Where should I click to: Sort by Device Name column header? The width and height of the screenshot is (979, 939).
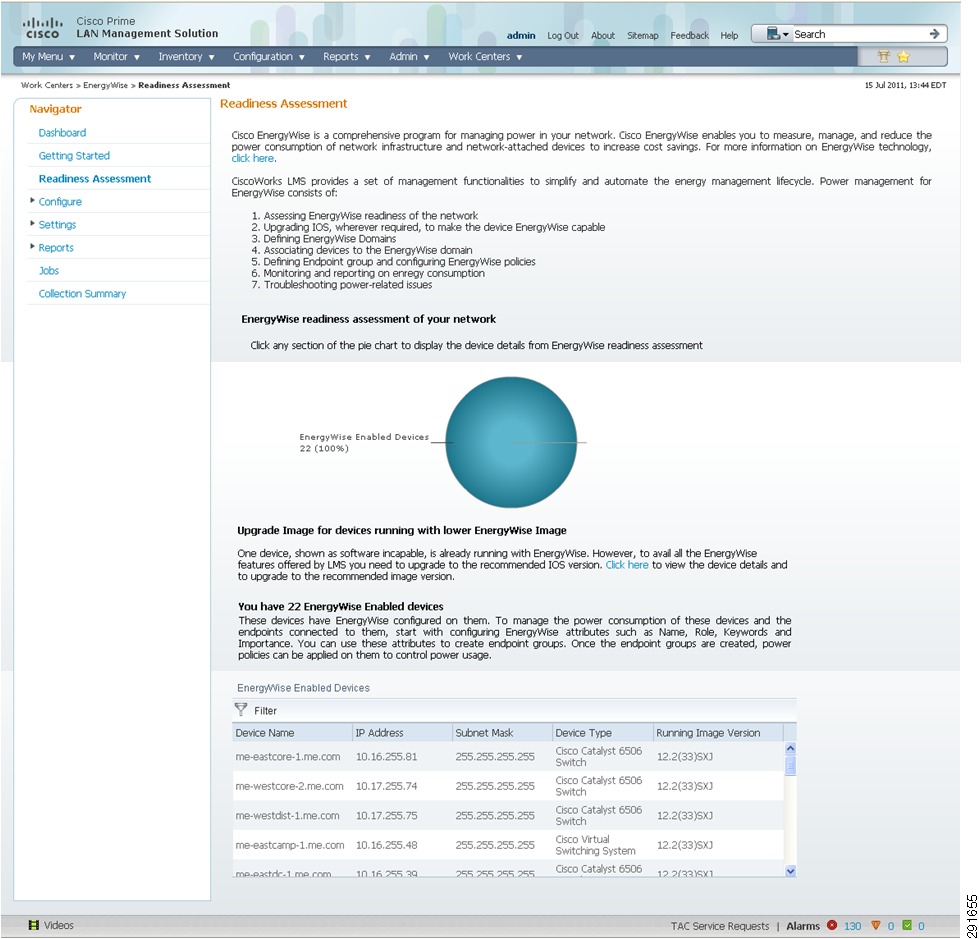(x=292, y=732)
